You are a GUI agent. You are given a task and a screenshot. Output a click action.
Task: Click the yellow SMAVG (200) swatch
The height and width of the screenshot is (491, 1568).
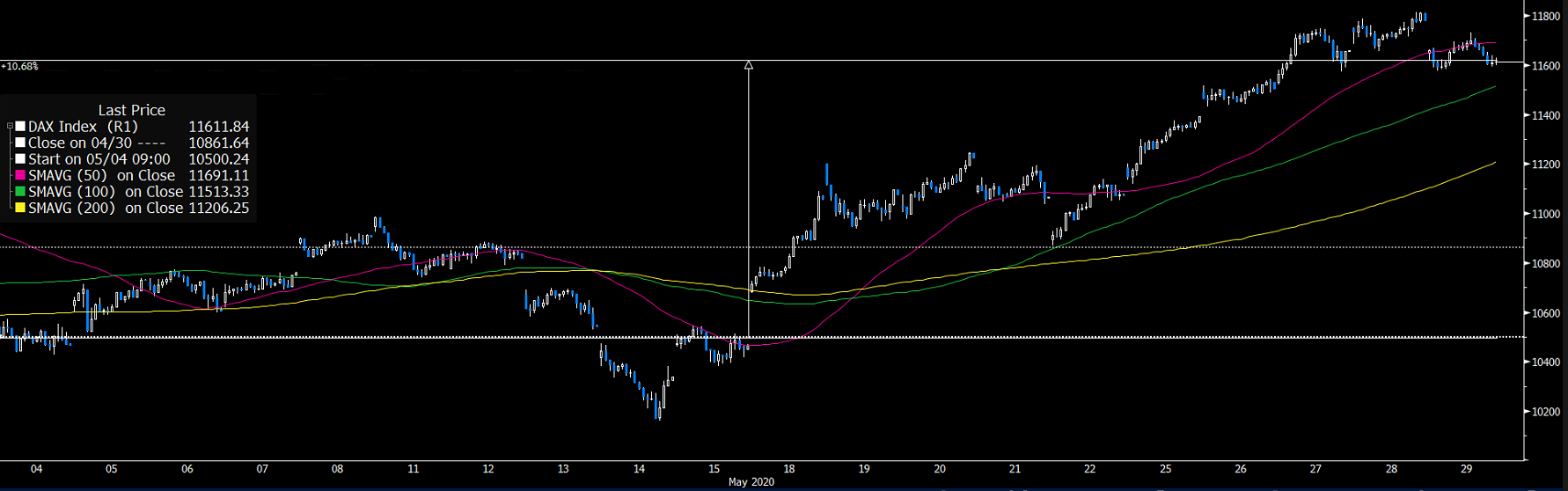click(20, 209)
